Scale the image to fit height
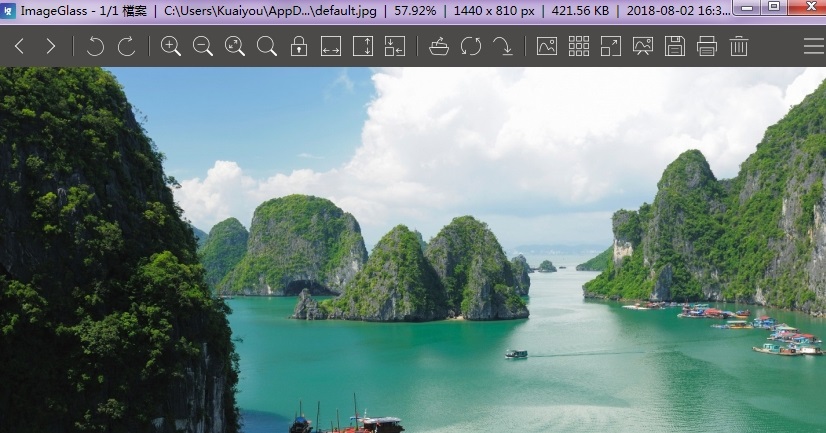 point(363,46)
